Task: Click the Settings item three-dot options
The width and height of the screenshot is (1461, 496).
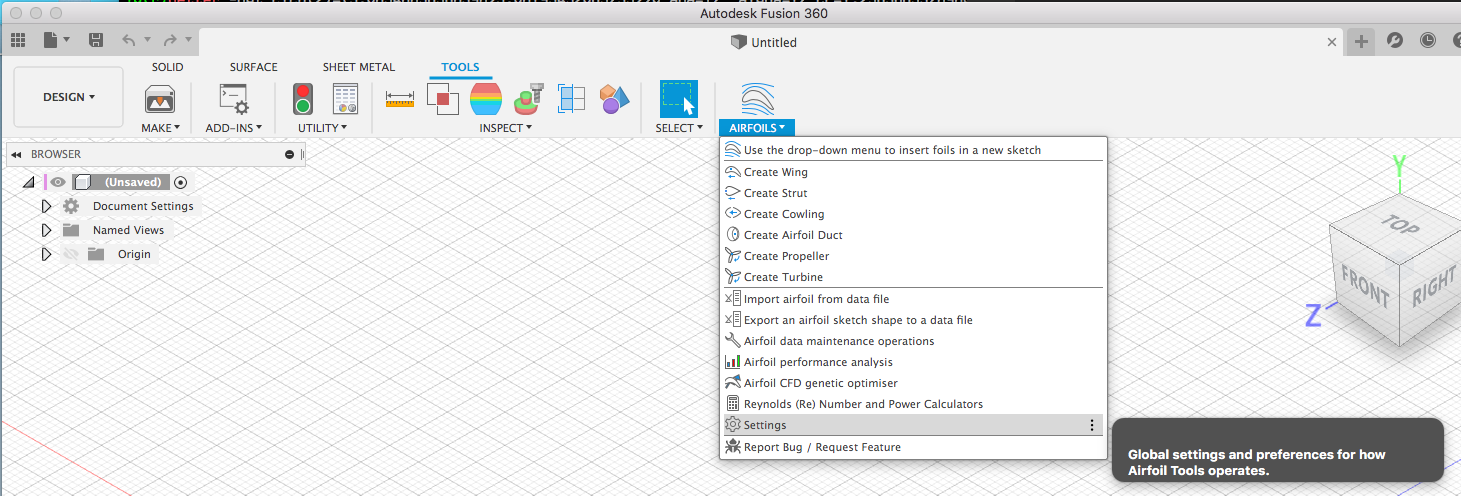Action: (x=1091, y=425)
